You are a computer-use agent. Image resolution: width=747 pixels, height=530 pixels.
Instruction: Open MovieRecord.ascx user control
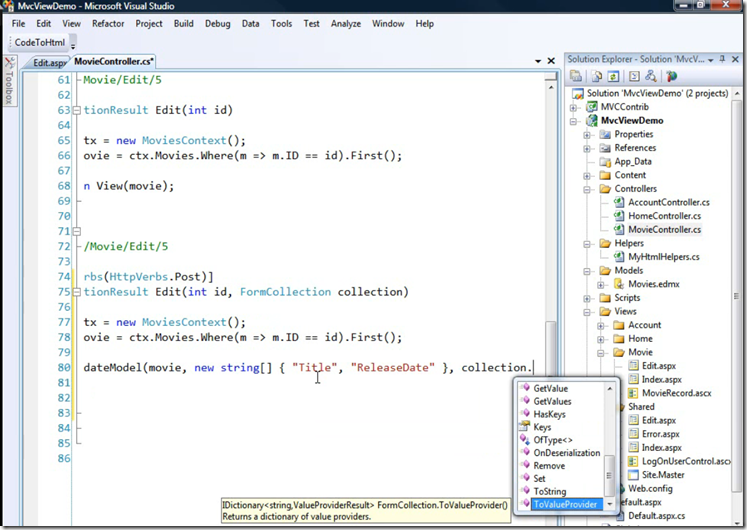point(676,393)
